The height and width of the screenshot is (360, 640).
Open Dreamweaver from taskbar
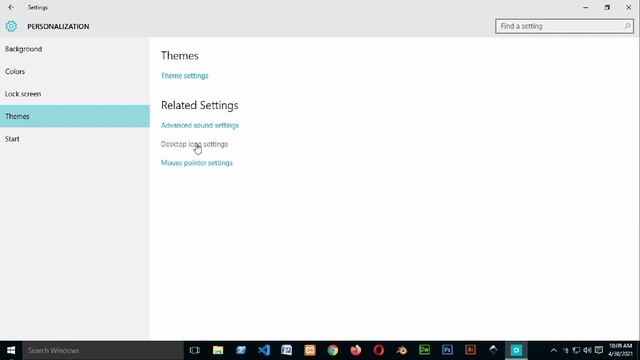(424, 350)
